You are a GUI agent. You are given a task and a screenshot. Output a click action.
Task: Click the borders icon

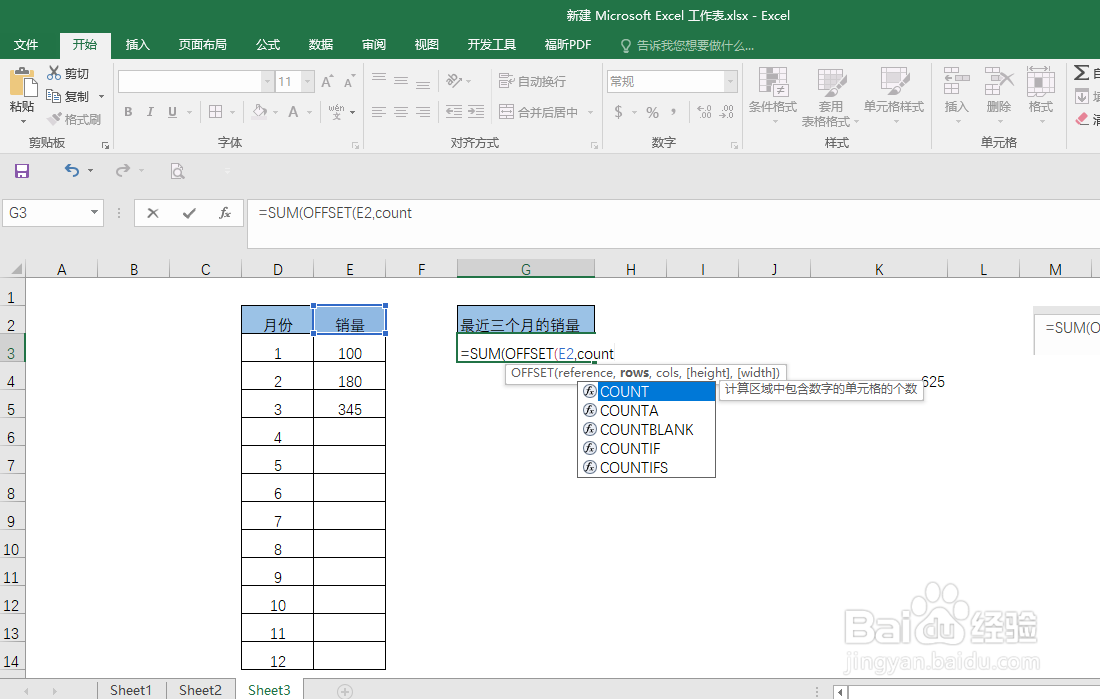[215, 112]
